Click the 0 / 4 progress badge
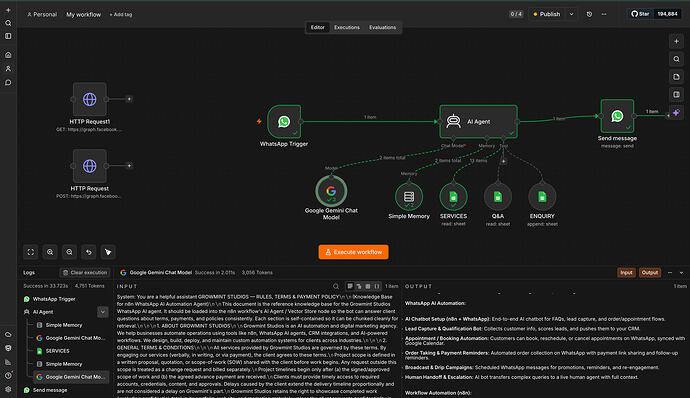 point(516,14)
